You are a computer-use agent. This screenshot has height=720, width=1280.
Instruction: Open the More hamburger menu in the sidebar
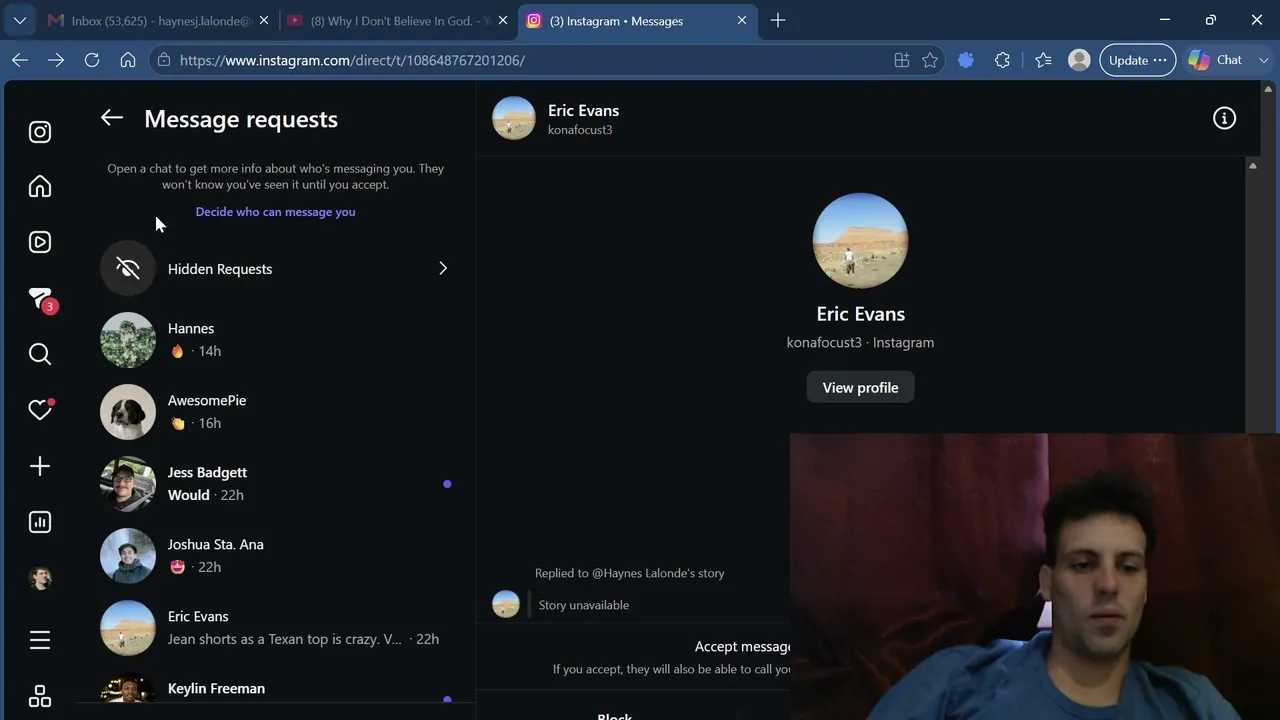pos(40,640)
